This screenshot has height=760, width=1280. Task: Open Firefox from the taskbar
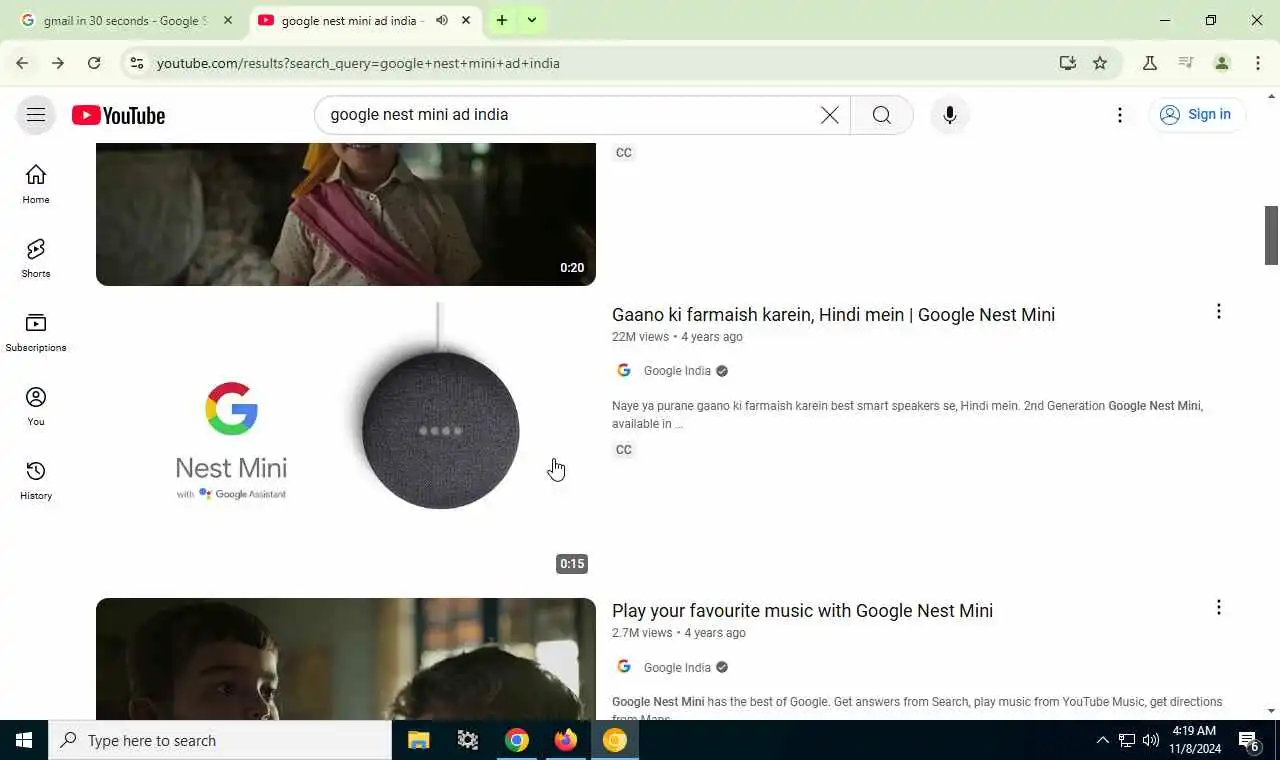pos(566,740)
